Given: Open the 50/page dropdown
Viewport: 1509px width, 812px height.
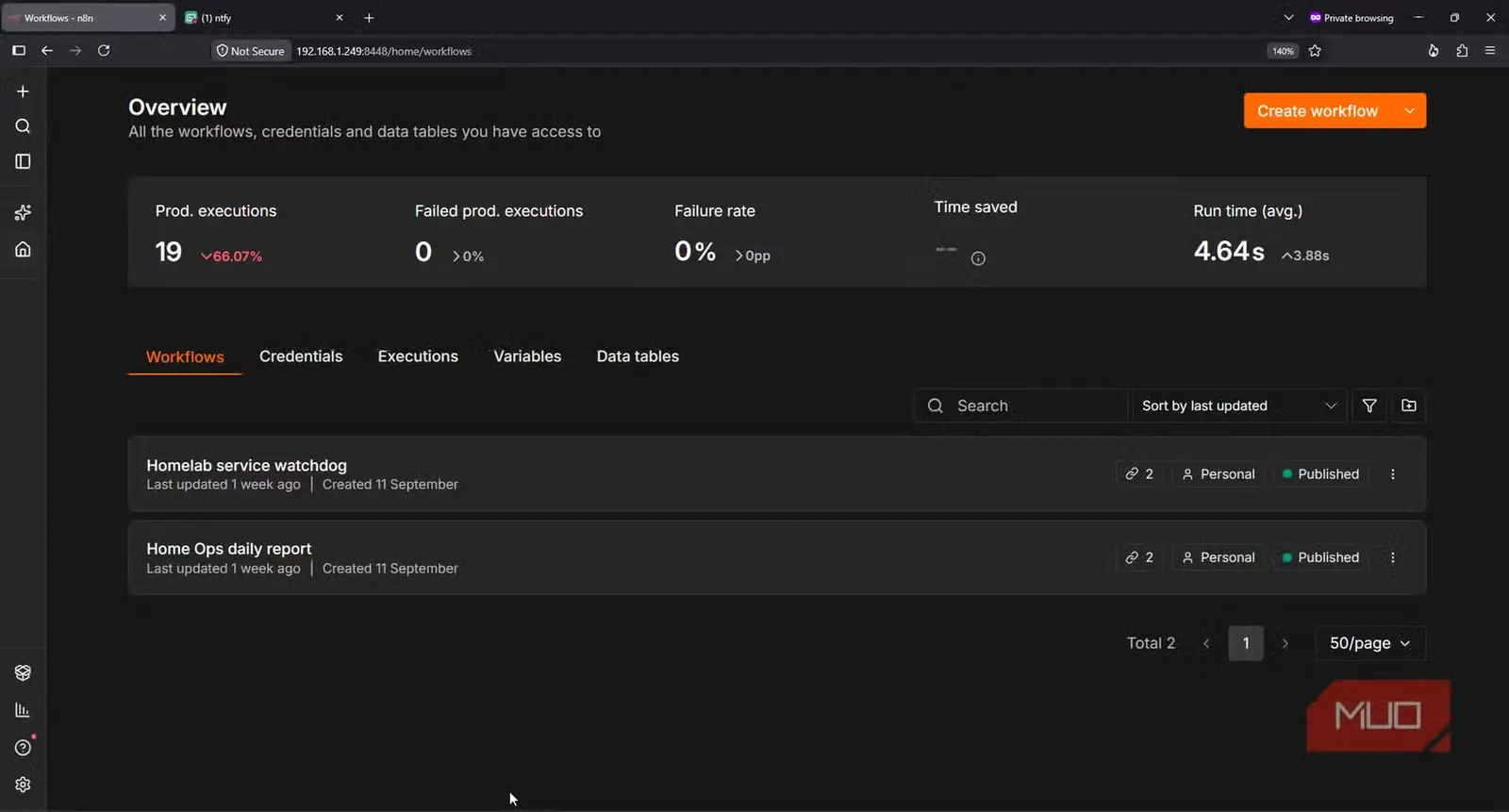Looking at the screenshot, I should pos(1370,643).
